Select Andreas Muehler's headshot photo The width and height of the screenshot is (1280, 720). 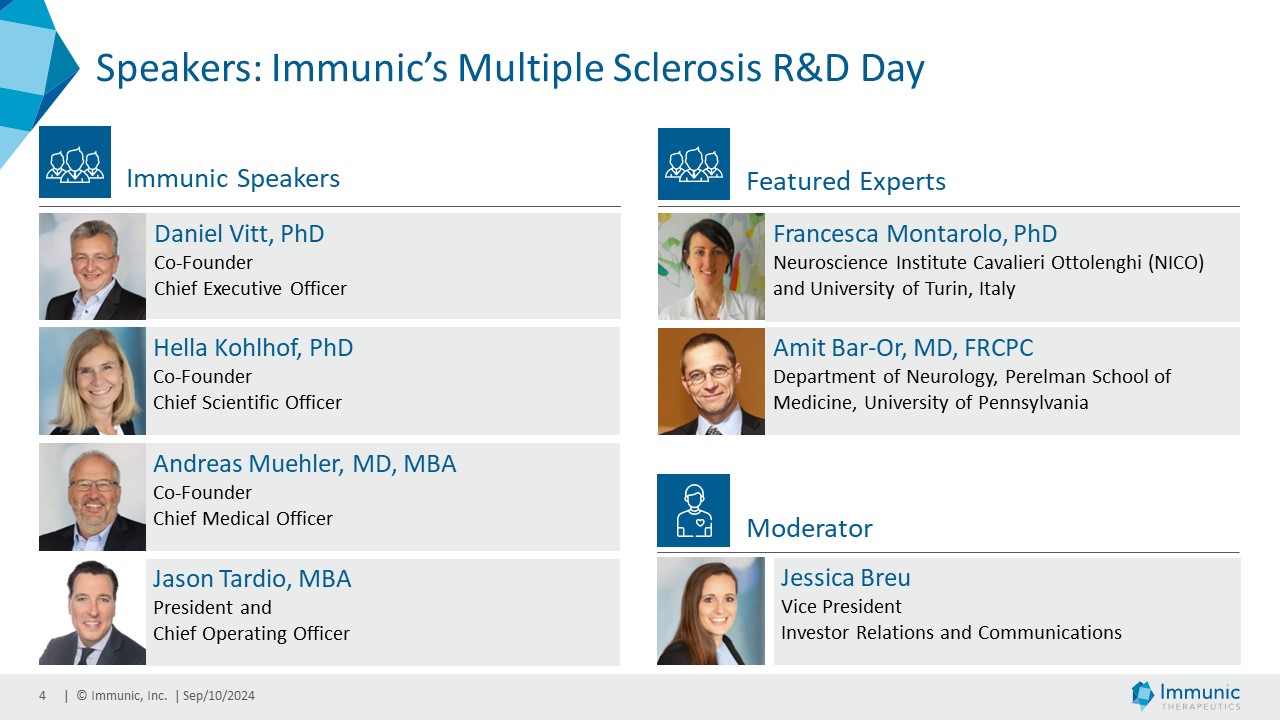92,497
